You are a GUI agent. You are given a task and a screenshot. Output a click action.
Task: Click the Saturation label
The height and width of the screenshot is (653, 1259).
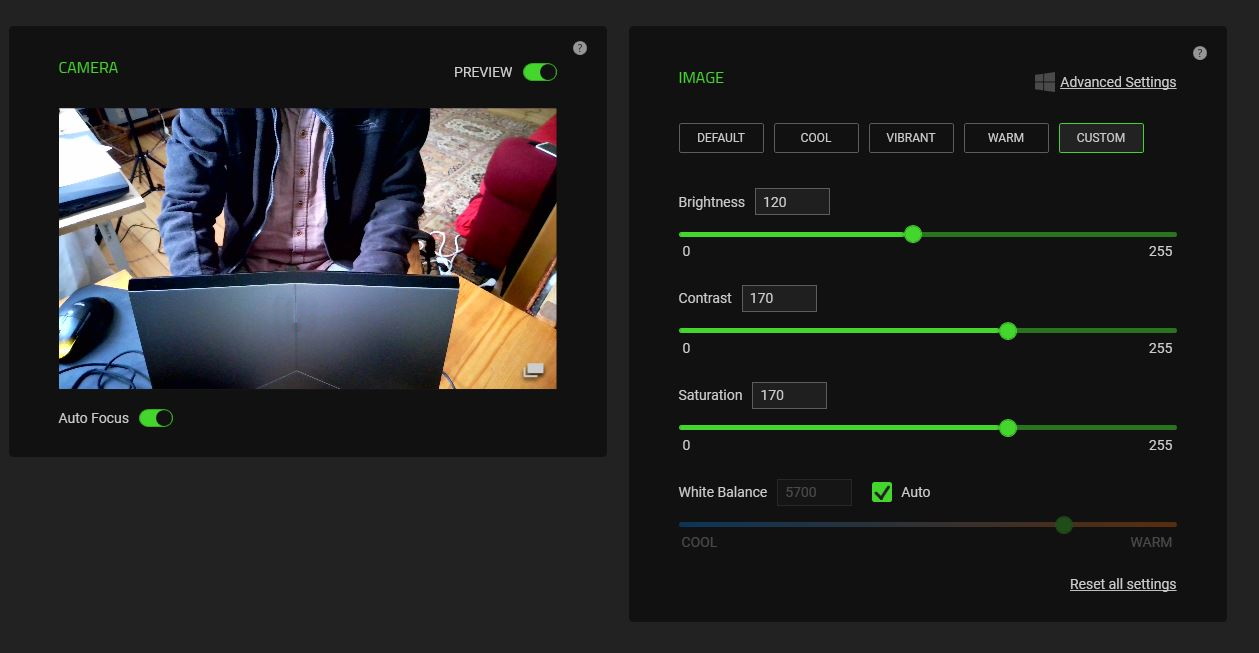710,395
